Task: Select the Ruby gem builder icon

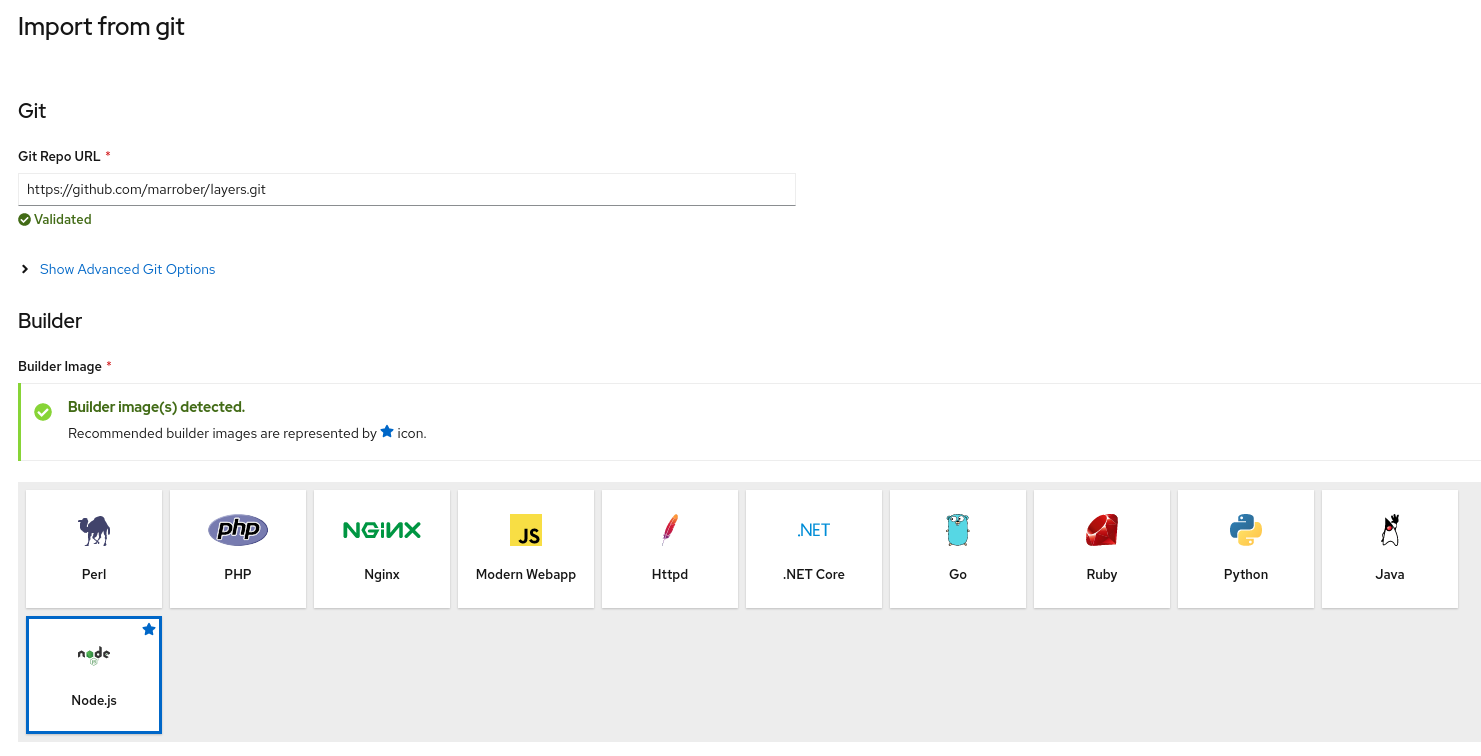Action: pos(1102,530)
